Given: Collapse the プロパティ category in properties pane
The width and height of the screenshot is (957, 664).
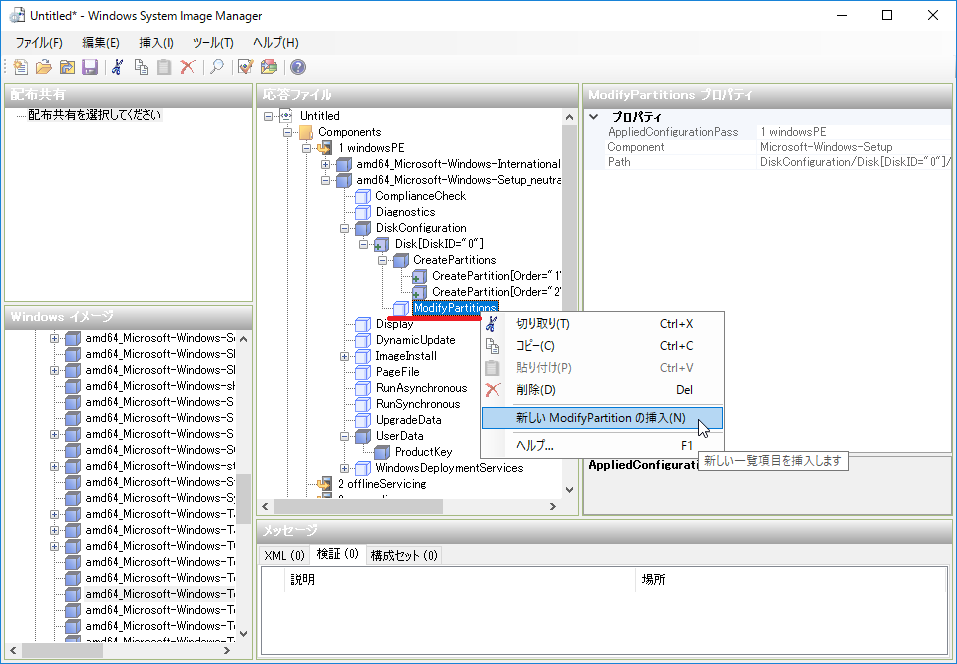Looking at the screenshot, I should (x=594, y=117).
